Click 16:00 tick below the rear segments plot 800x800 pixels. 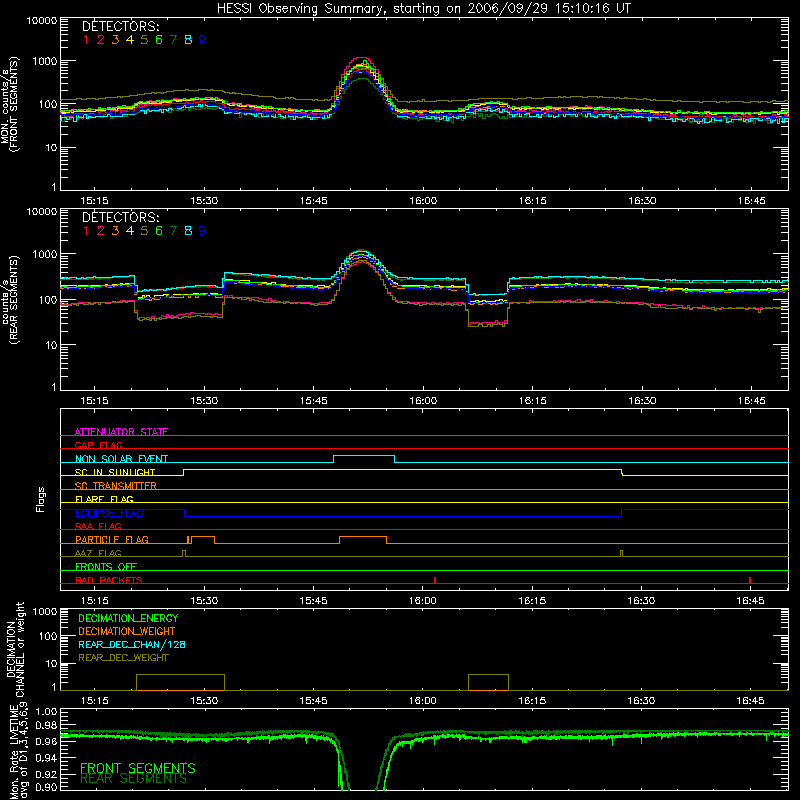coord(423,401)
